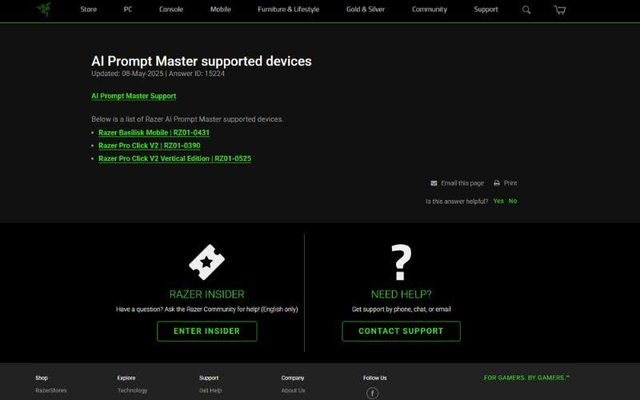Viewport: 640px width, 400px height.
Task: Click the ENTER INSIDER button
Action: click(207, 331)
